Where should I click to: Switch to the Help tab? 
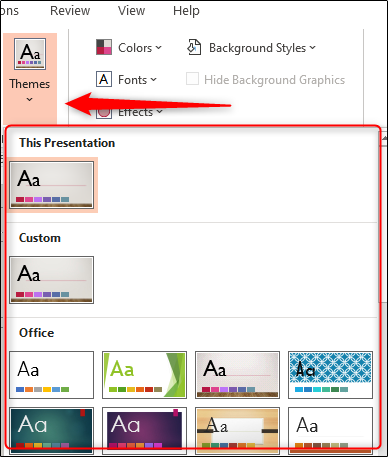[x=186, y=11]
